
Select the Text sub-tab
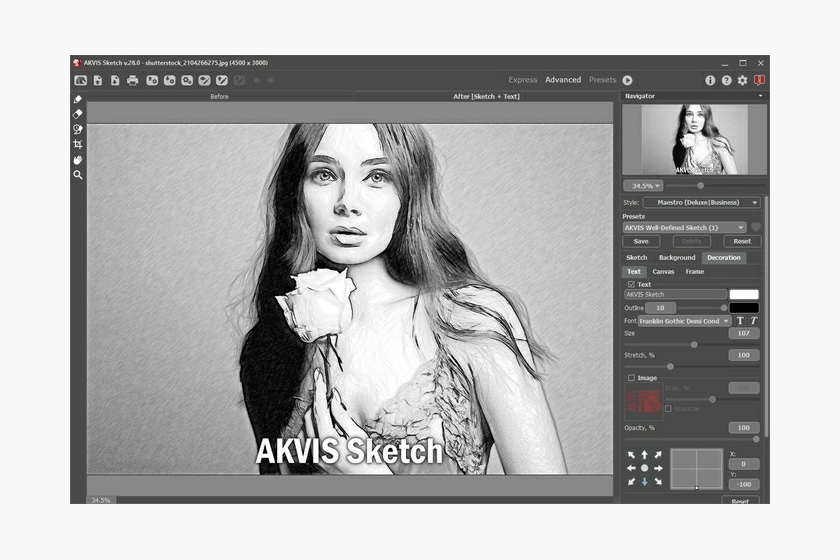tap(634, 272)
